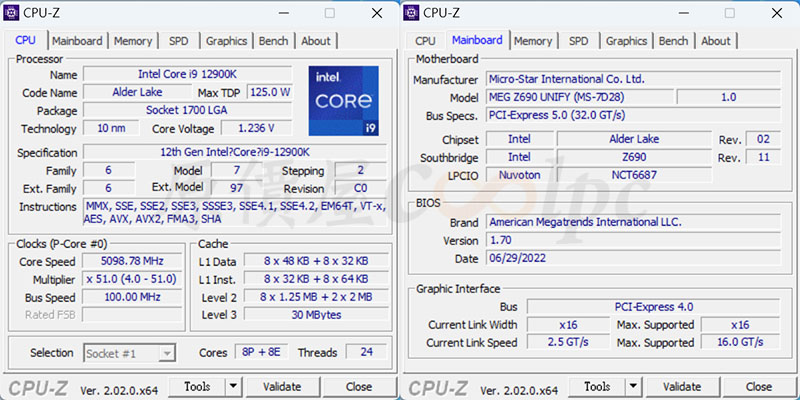The height and width of the screenshot is (400, 800).
Task: Click Manufacturer value Micro-Star International
Action: (x=633, y=79)
